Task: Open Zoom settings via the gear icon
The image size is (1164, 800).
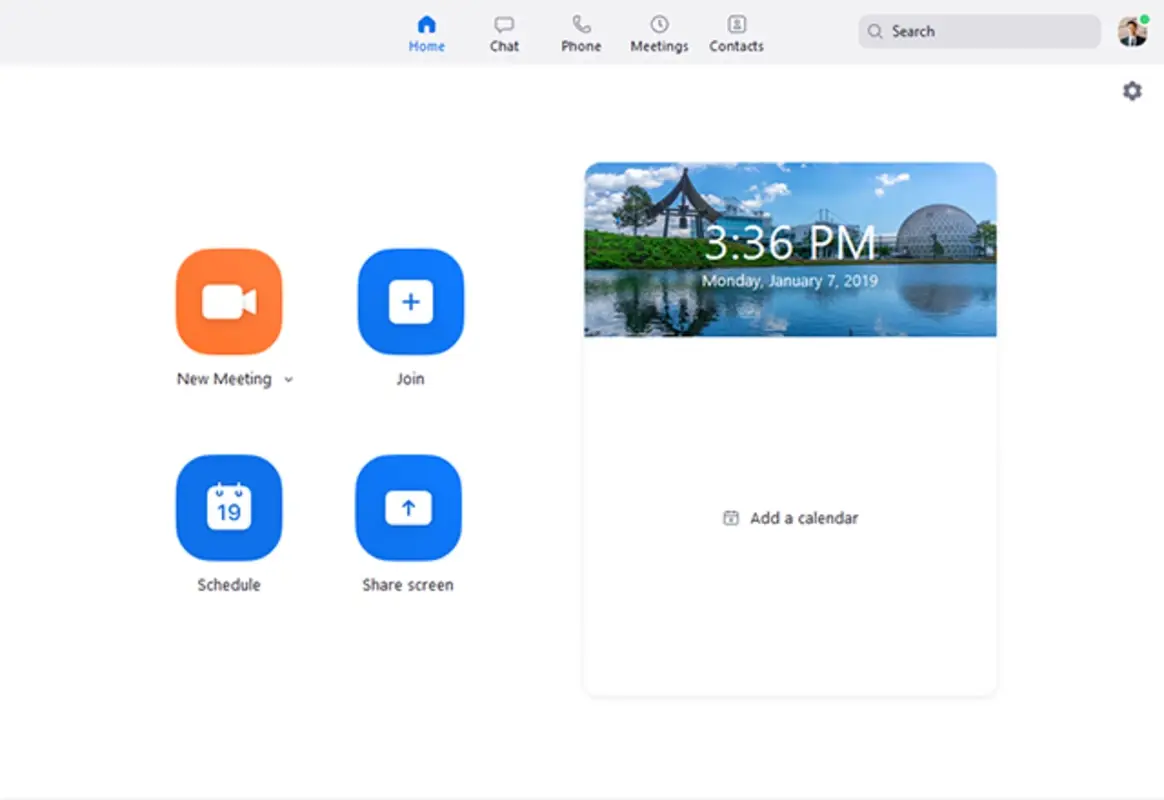Action: point(1131,90)
